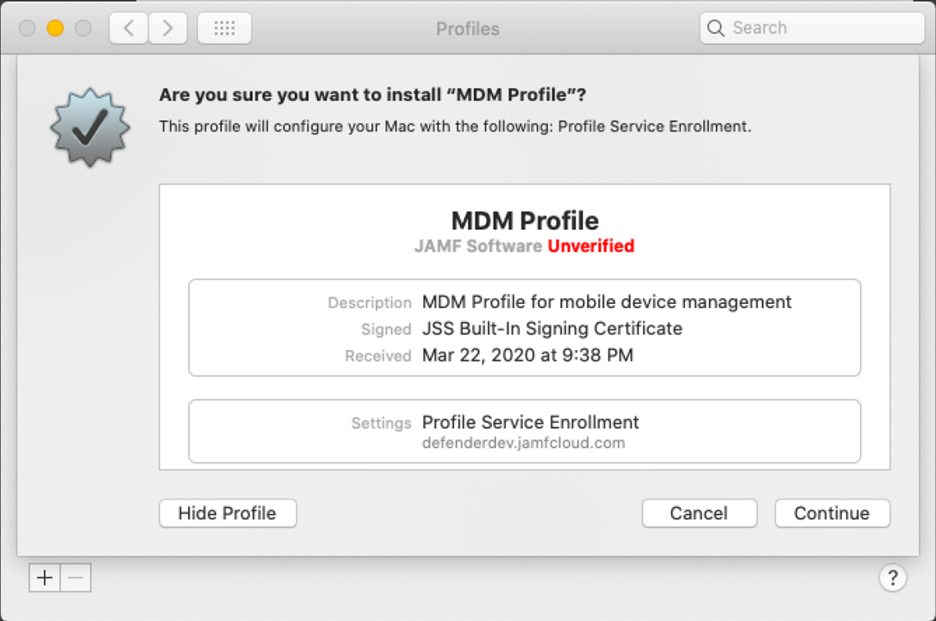Cancel the MDM Profile installation

(698, 513)
